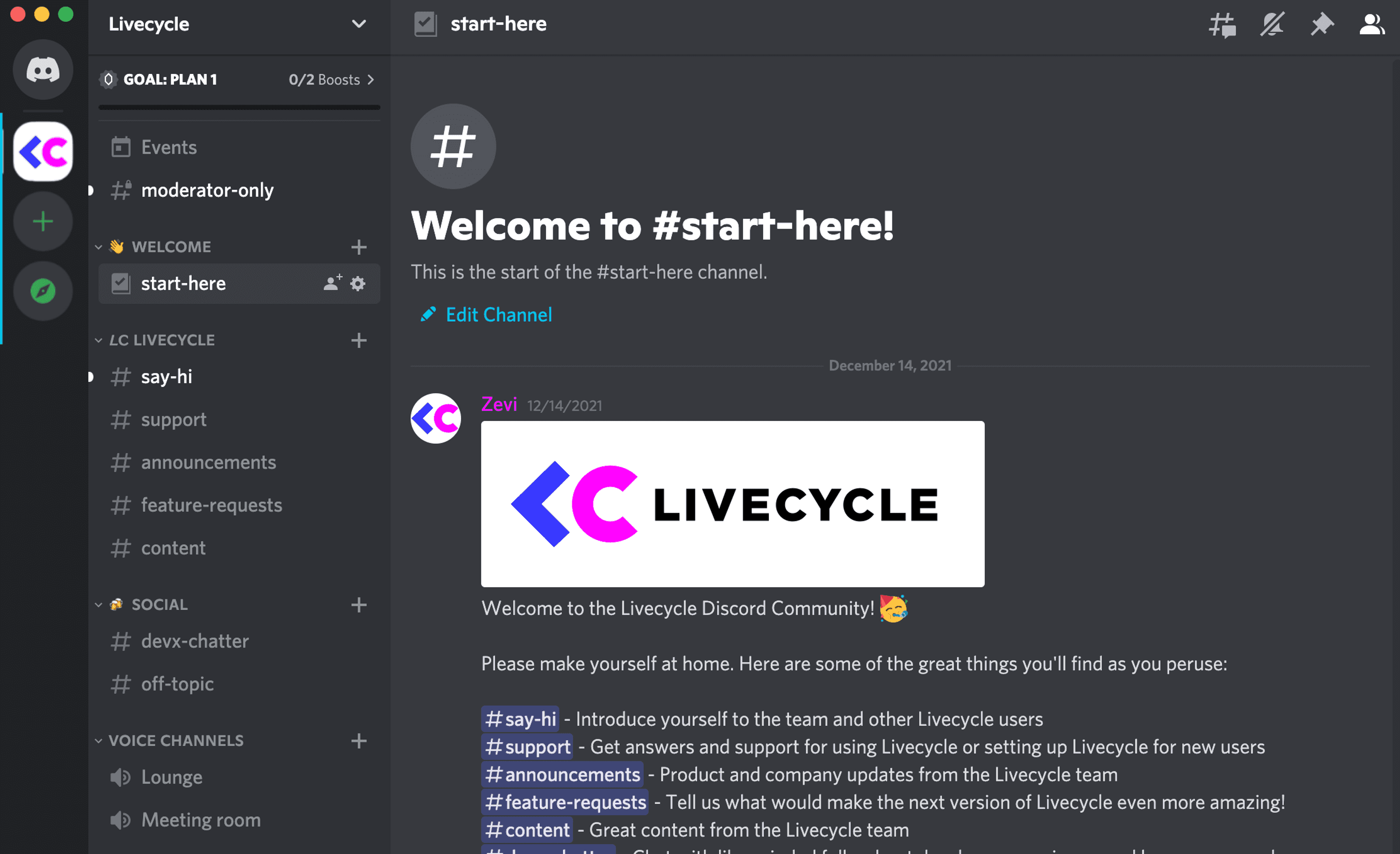Click the add channel icon next to SOCIAL

358,604
